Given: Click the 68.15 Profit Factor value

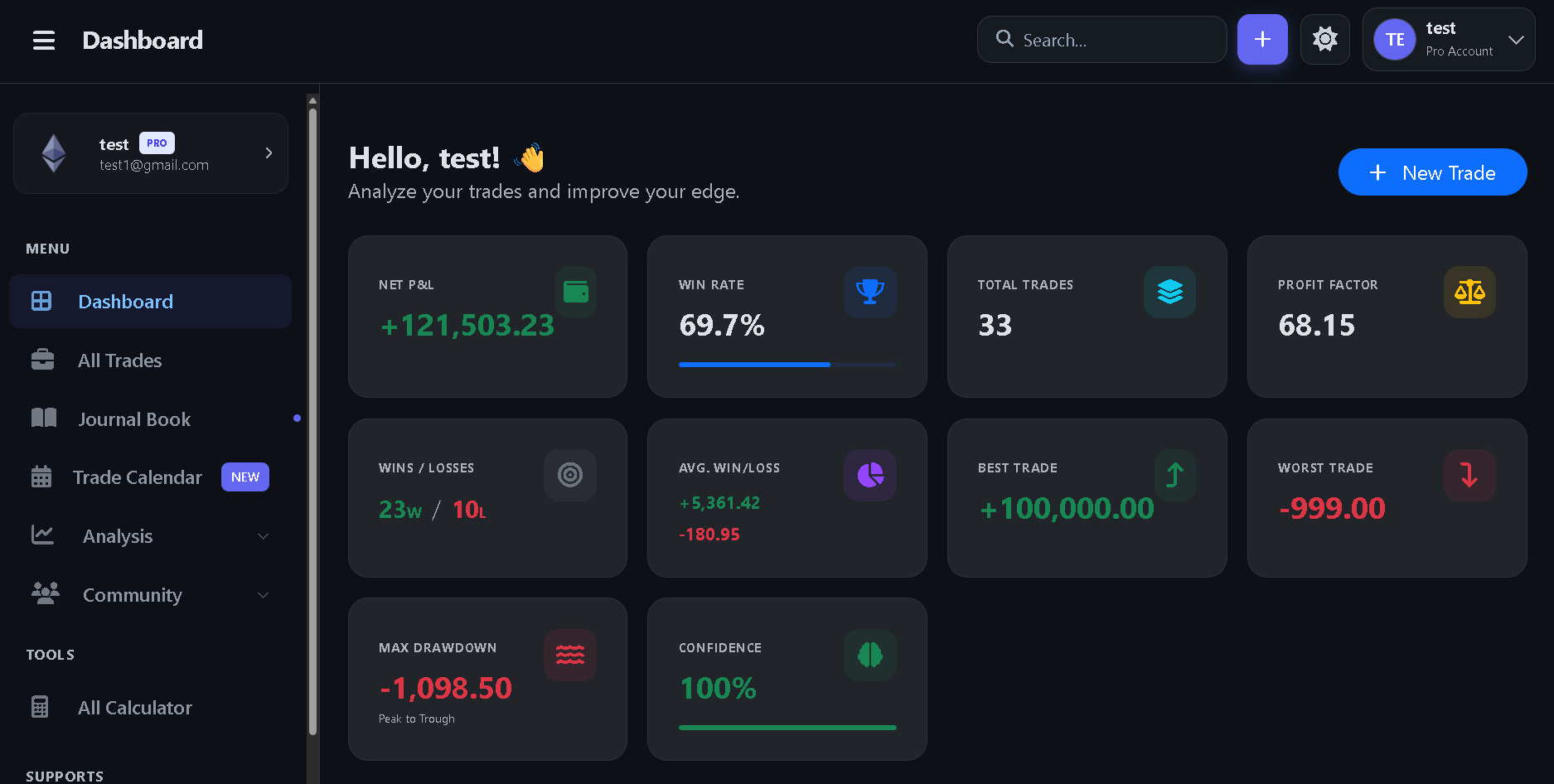Looking at the screenshot, I should pos(1317,326).
